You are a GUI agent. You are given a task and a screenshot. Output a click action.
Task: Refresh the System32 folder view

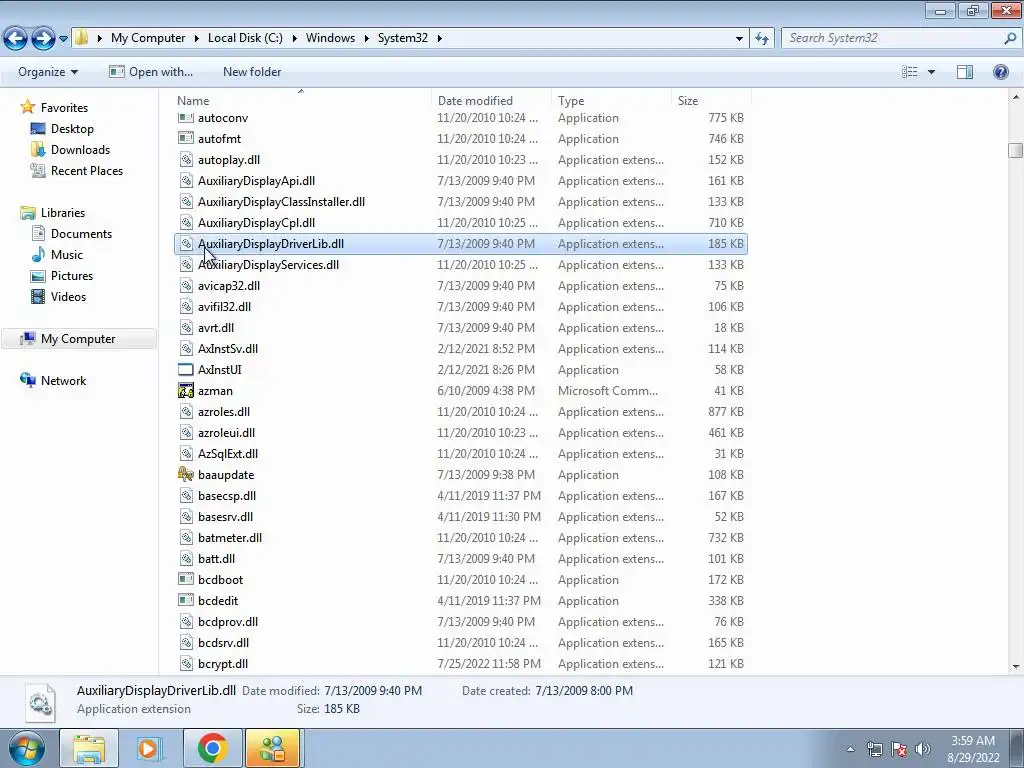(762, 38)
